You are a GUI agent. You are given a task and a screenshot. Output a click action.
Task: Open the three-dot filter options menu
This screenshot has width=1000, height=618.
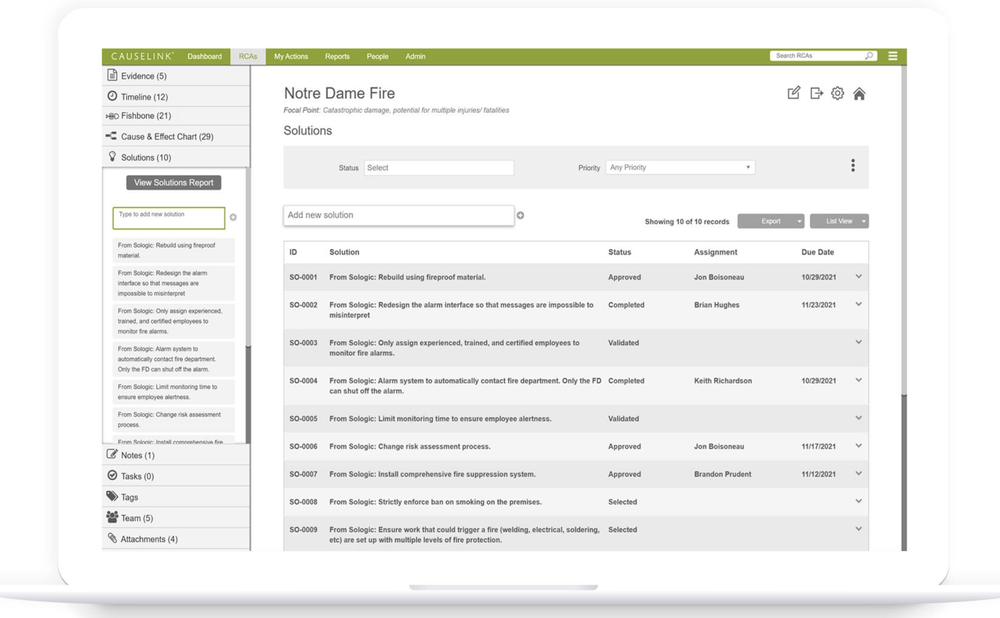(x=853, y=166)
